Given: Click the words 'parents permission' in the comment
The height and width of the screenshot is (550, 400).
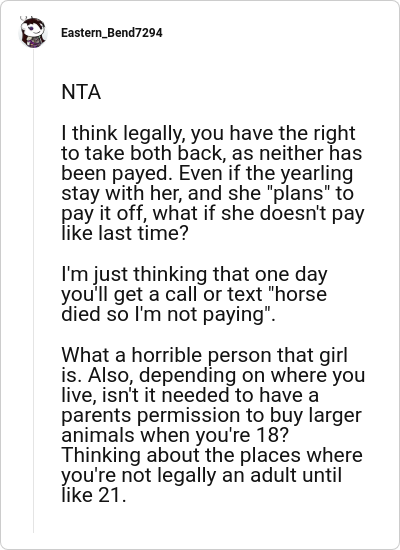Looking at the screenshot, I should [x=151, y=415].
